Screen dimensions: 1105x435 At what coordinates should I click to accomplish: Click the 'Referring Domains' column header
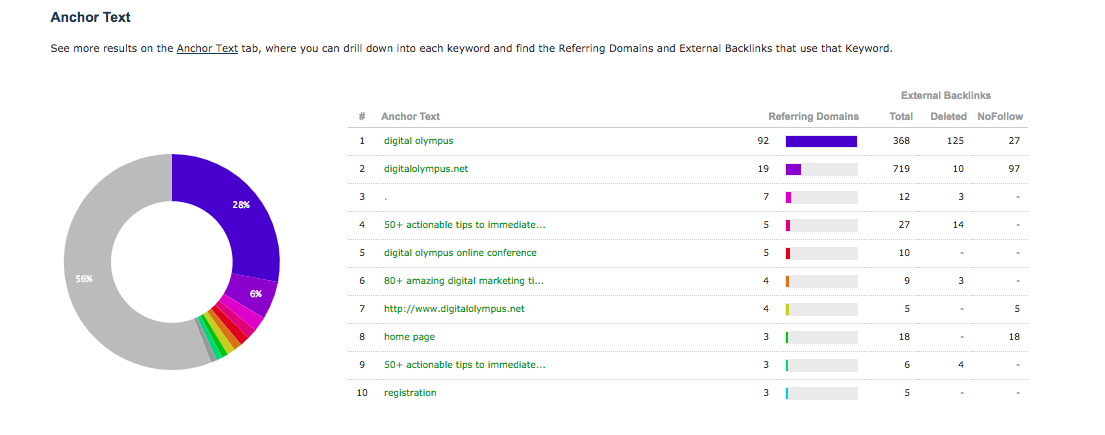[x=813, y=116]
